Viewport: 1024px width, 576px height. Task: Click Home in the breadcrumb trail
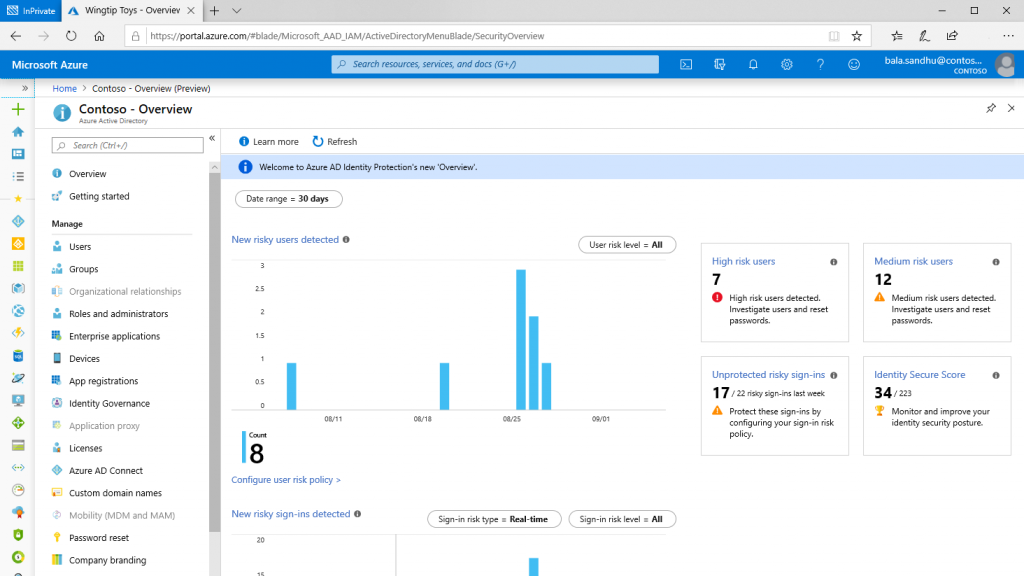(x=64, y=88)
